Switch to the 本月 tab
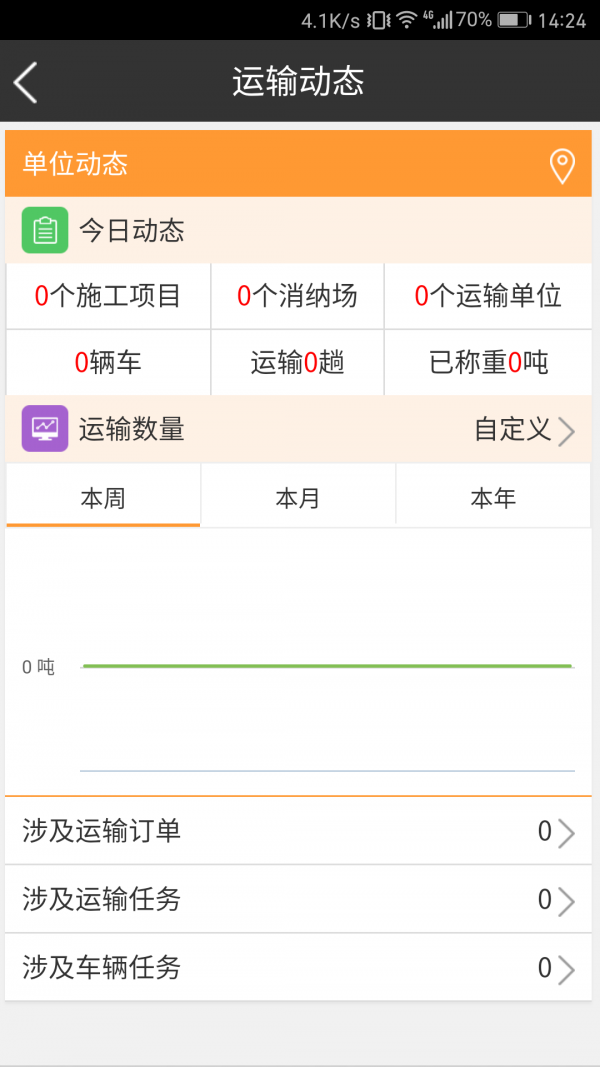 297,496
